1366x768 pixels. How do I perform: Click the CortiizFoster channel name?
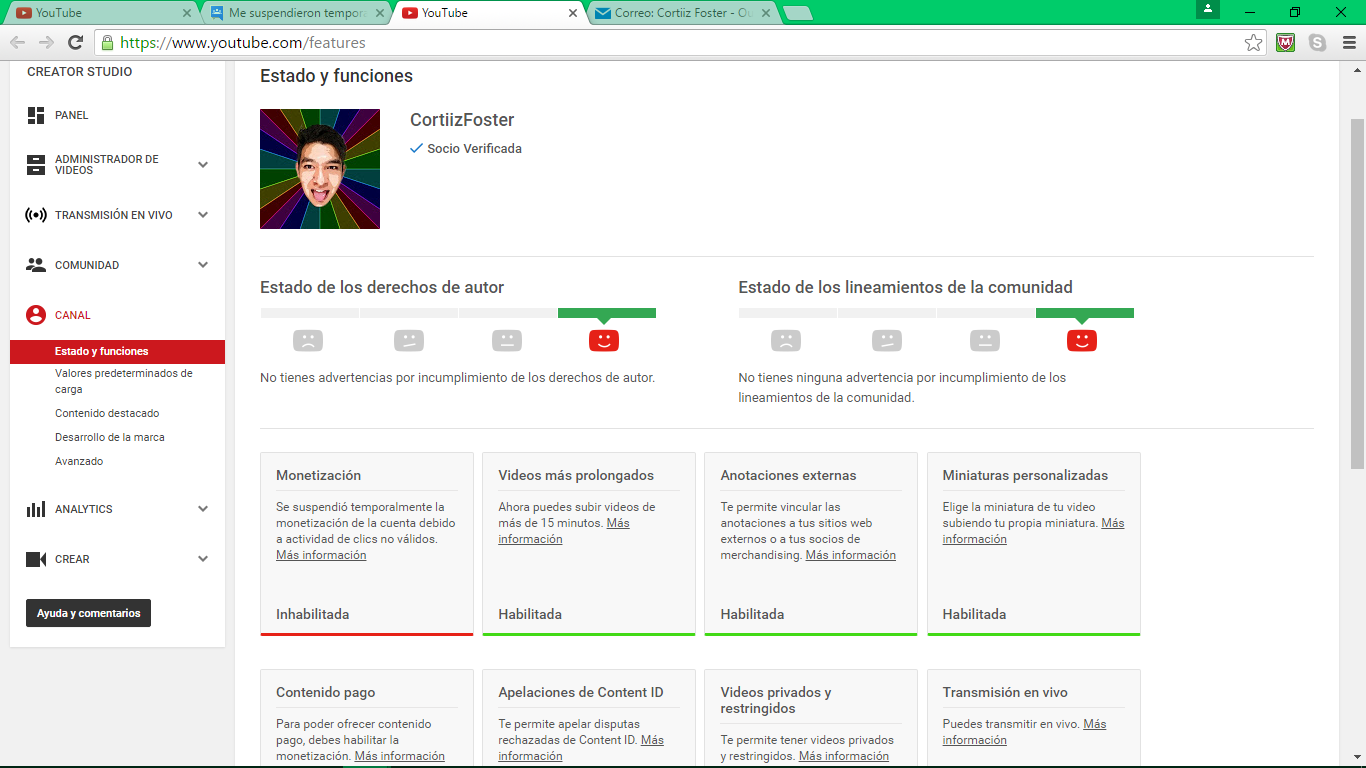[x=462, y=120]
